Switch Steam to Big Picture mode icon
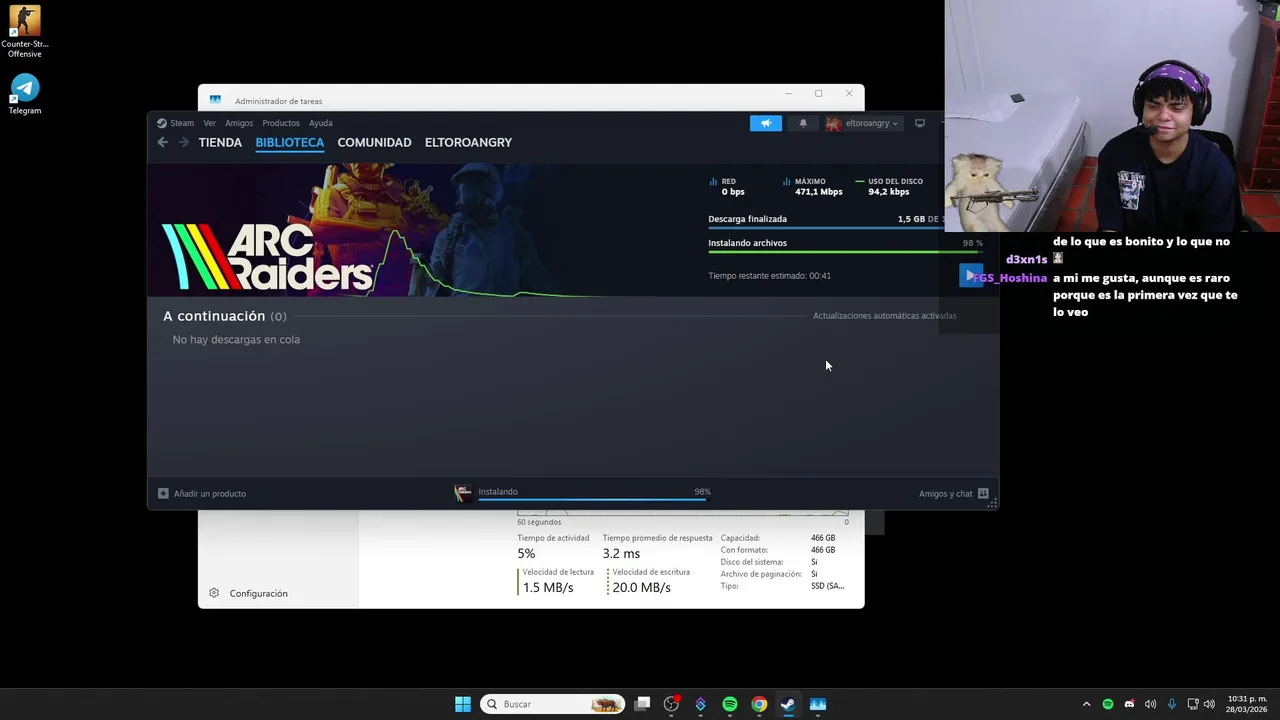Screen dimensions: 1280x720 tap(920, 123)
